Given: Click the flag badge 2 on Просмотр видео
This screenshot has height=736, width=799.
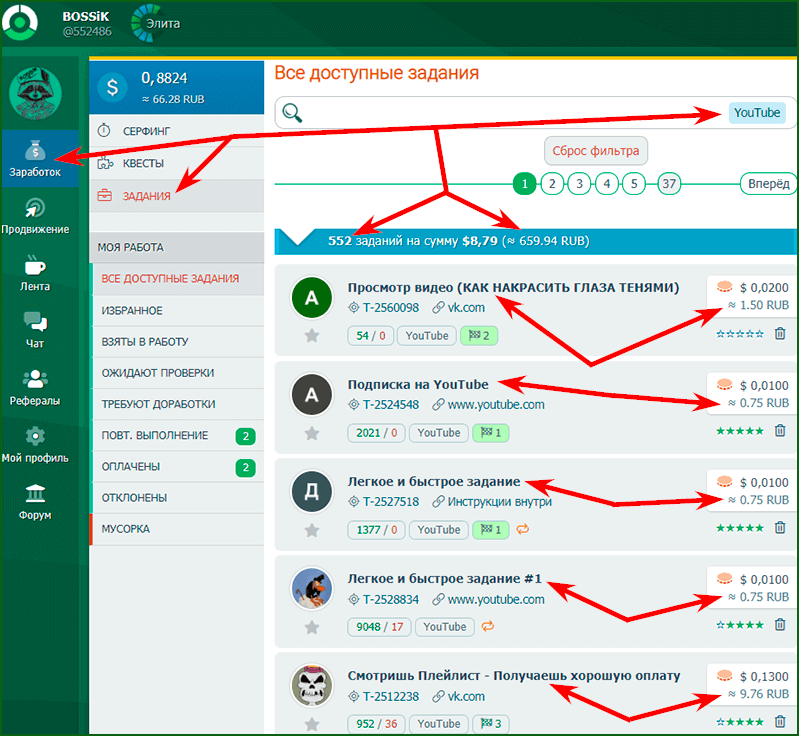Looking at the screenshot, I should 478,335.
